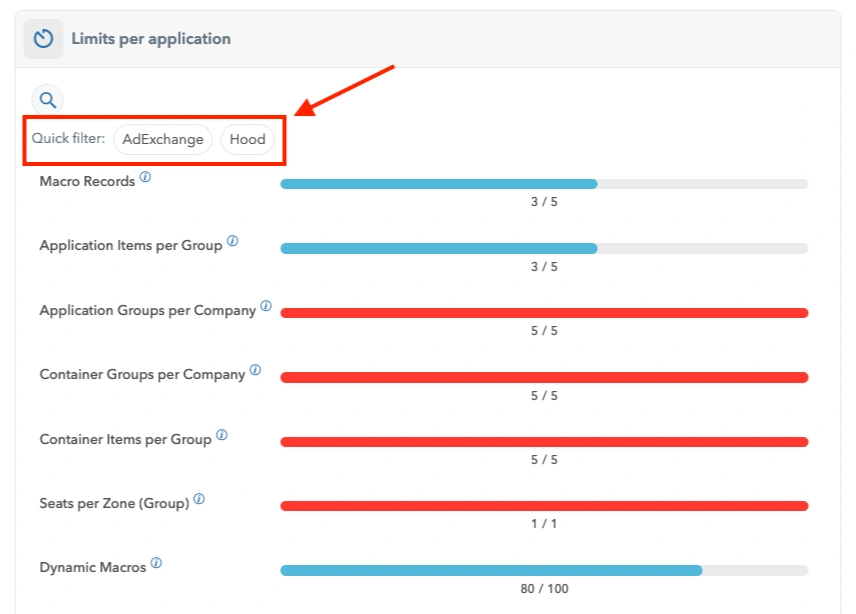The height and width of the screenshot is (614, 856).
Task: Click the Container Items per Group progress bar
Action: click(544, 442)
